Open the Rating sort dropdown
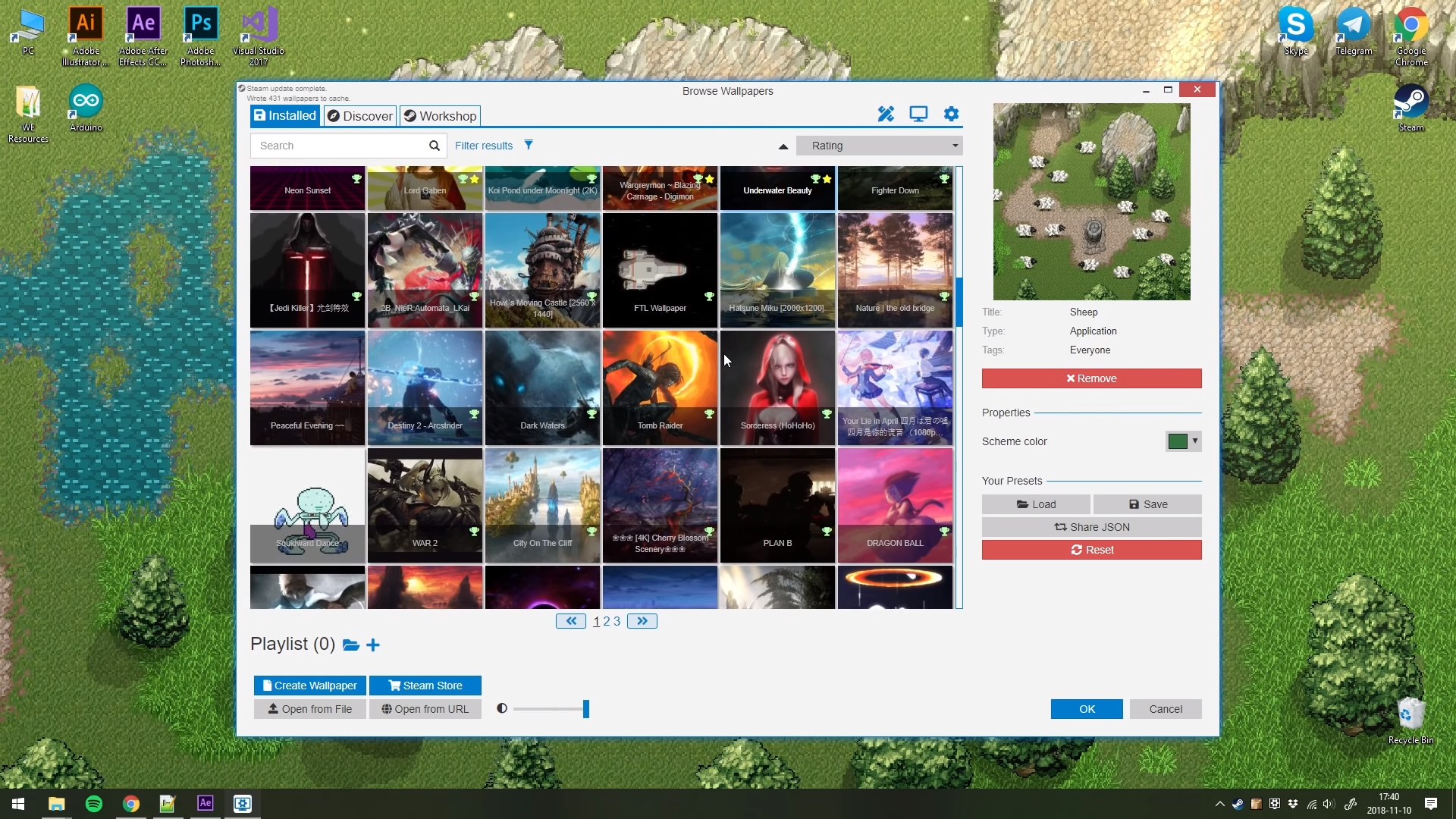The image size is (1456, 819). (879, 145)
